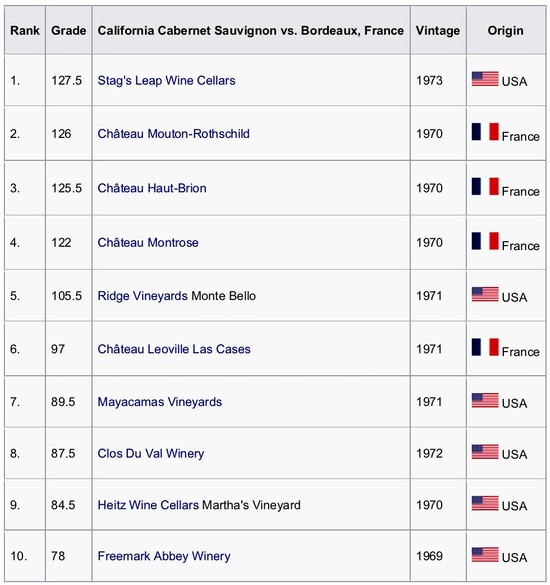
Task: Click the USA flag in the Mayacamas Vineyards row
Action: click(x=485, y=400)
